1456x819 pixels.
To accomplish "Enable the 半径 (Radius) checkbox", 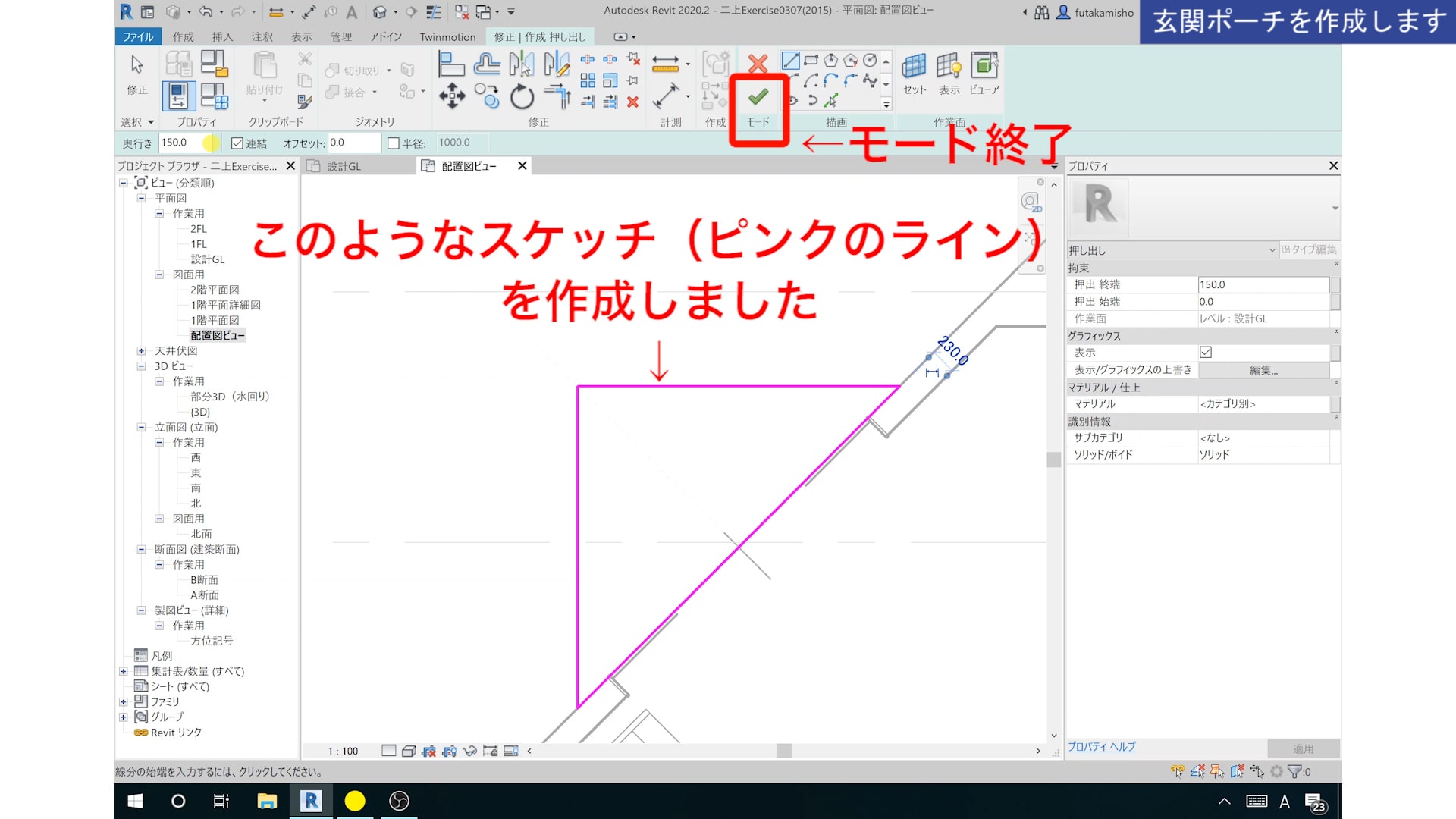I will pyautogui.click(x=393, y=143).
